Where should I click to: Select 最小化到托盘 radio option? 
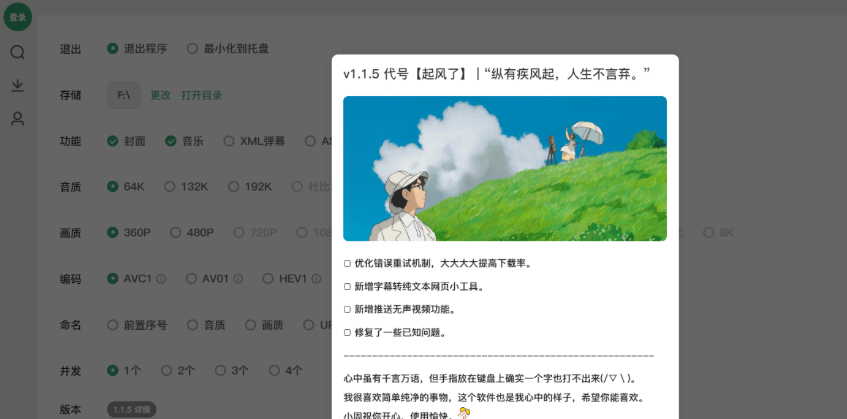point(227,49)
